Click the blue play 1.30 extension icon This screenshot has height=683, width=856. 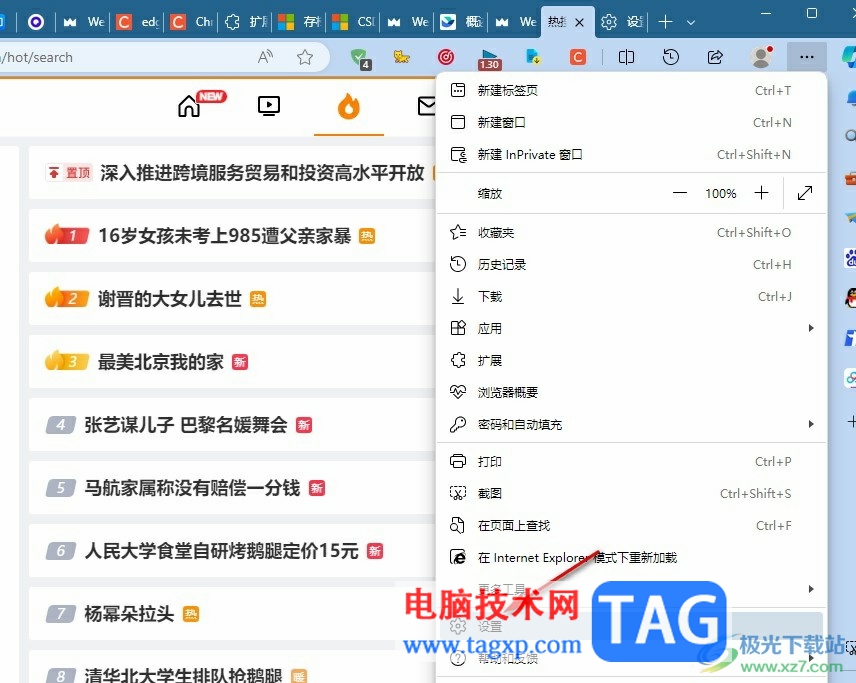coord(490,57)
